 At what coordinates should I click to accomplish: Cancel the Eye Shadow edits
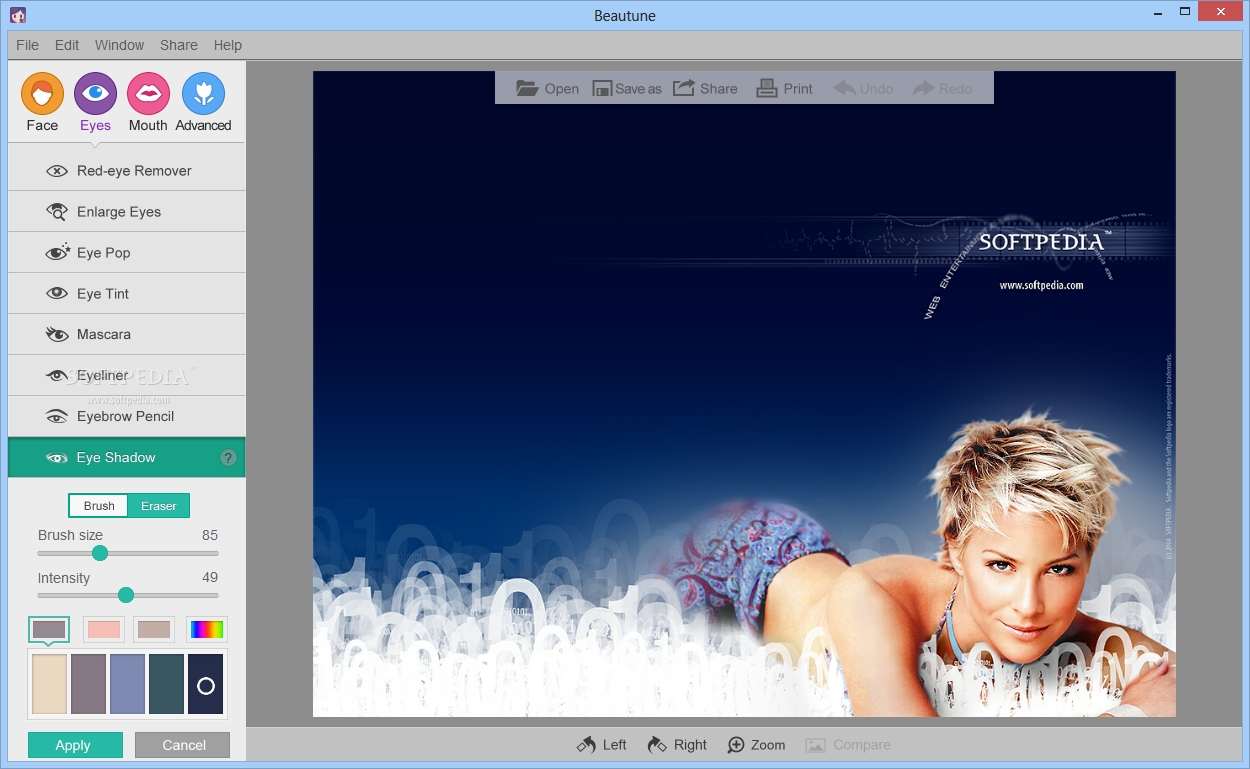pyautogui.click(x=182, y=745)
